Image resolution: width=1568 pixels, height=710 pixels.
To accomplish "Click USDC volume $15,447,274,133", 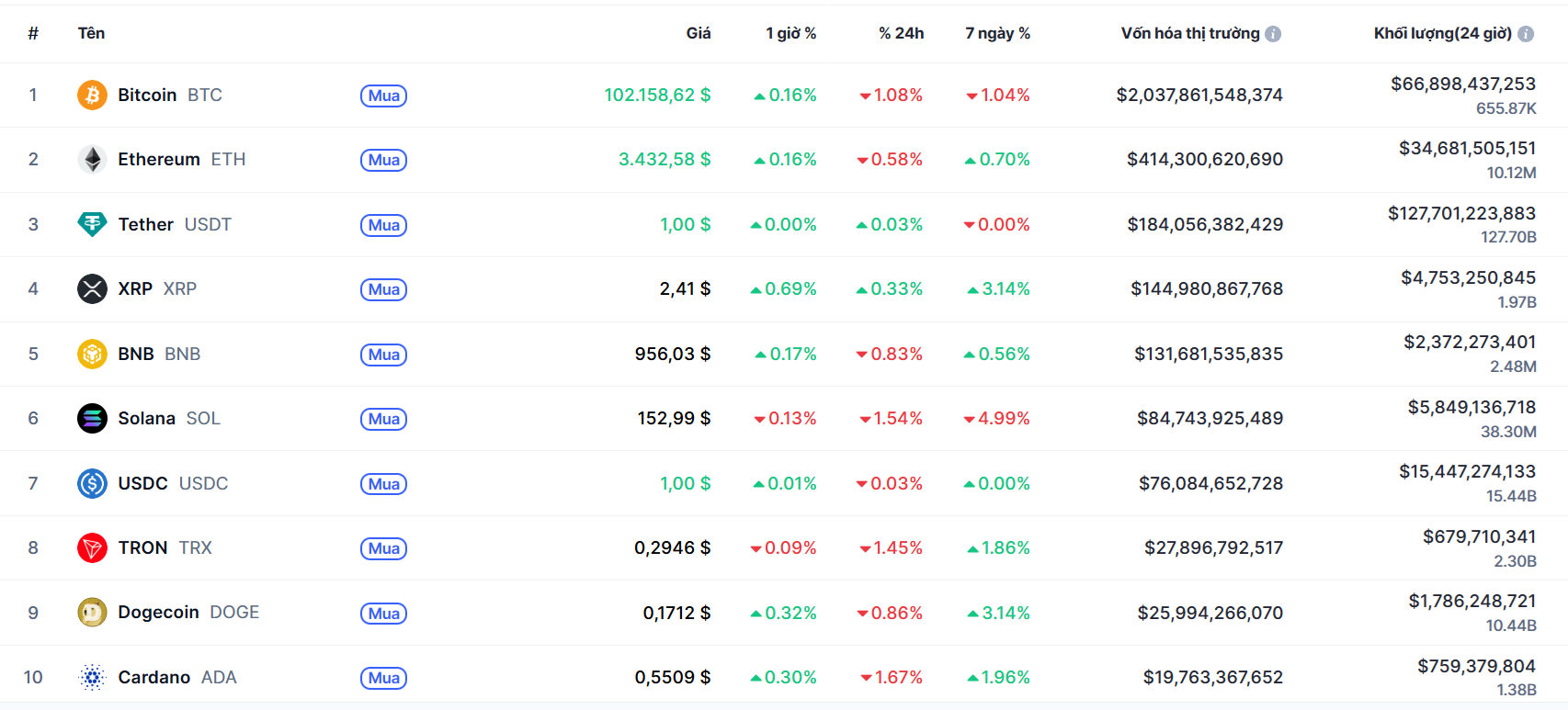I will (x=1468, y=471).
